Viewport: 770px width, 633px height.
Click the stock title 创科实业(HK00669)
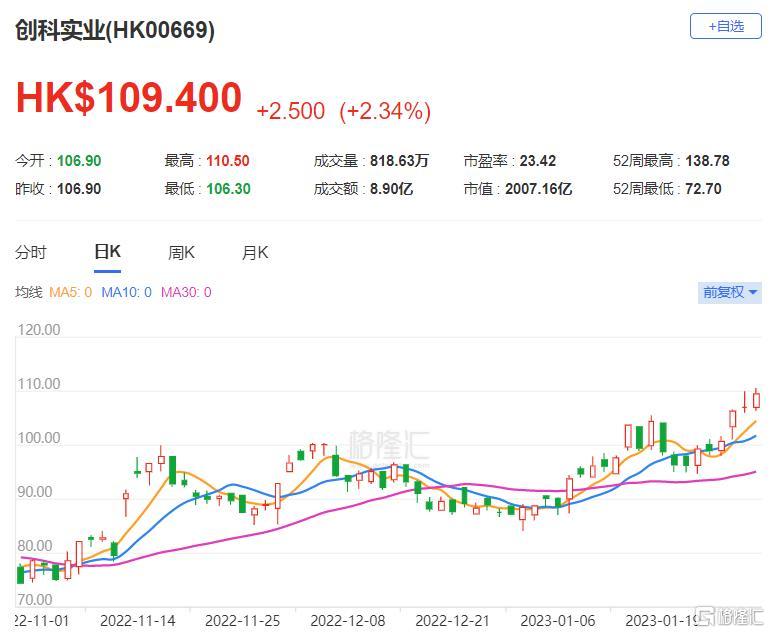click(x=115, y=30)
